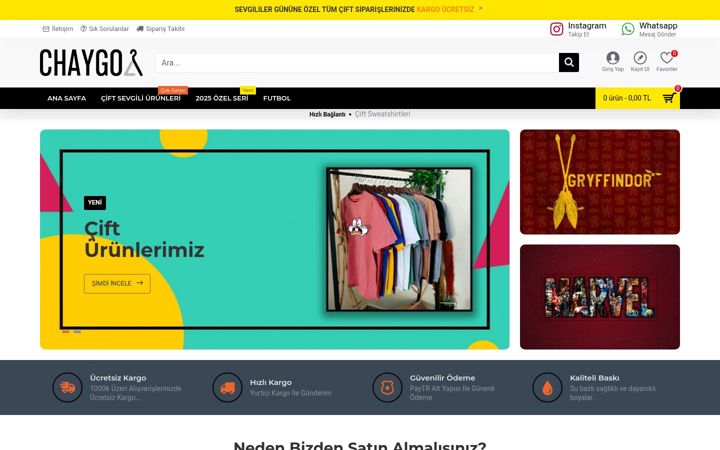The height and width of the screenshot is (450, 720).
Task: Follow the Instagram Takip Et text link
Action: pos(578,34)
